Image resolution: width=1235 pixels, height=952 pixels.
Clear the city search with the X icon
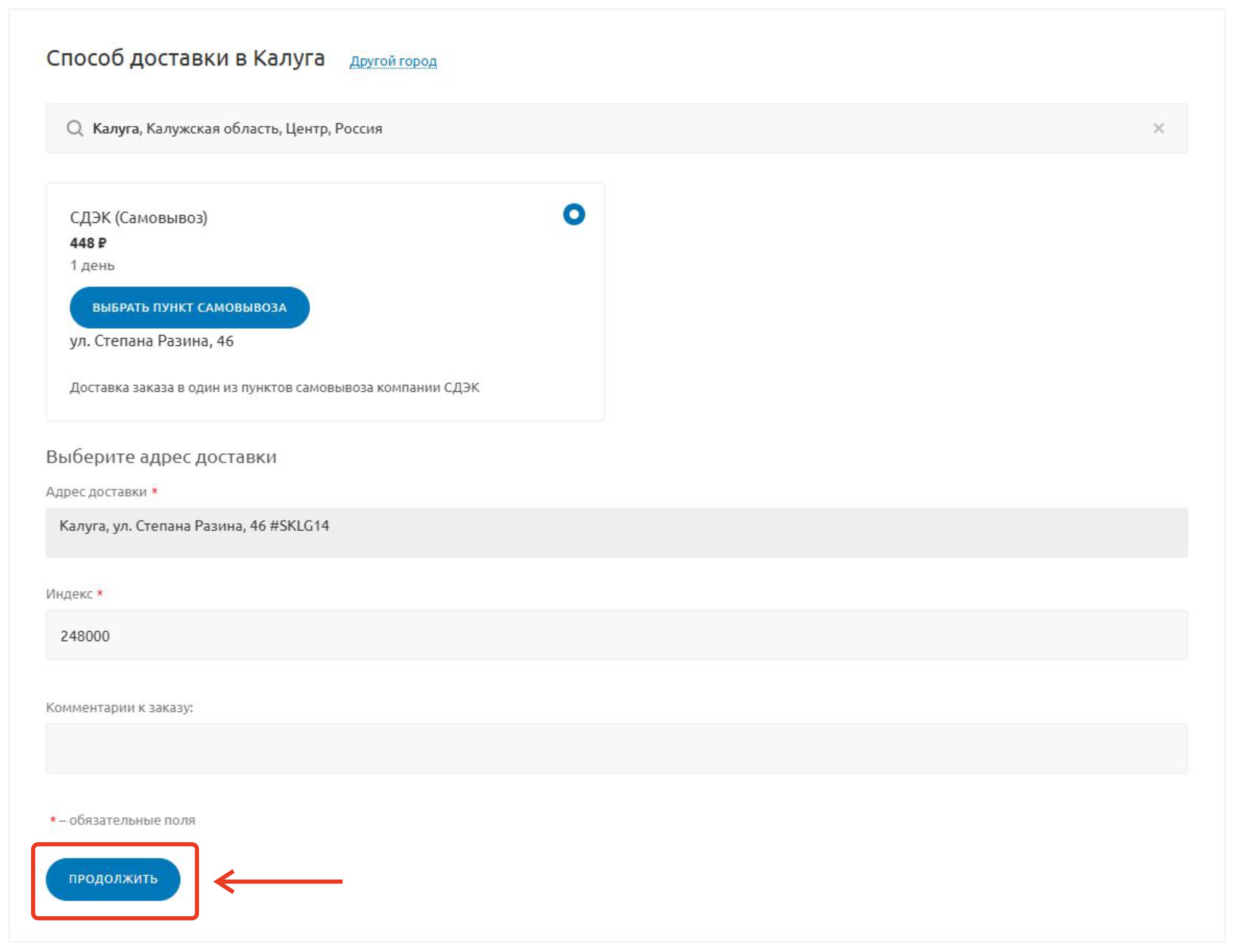(x=1158, y=128)
